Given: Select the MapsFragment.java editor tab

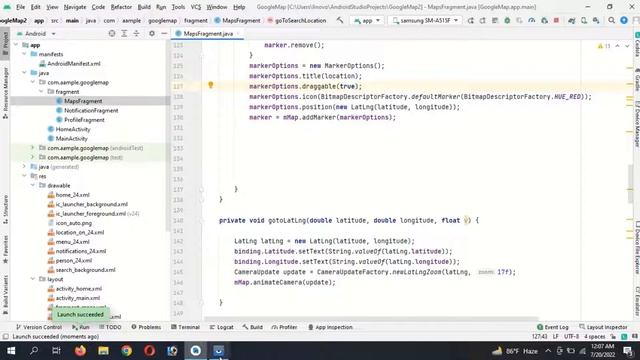Looking at the screenshot, I should click(208, 33).
